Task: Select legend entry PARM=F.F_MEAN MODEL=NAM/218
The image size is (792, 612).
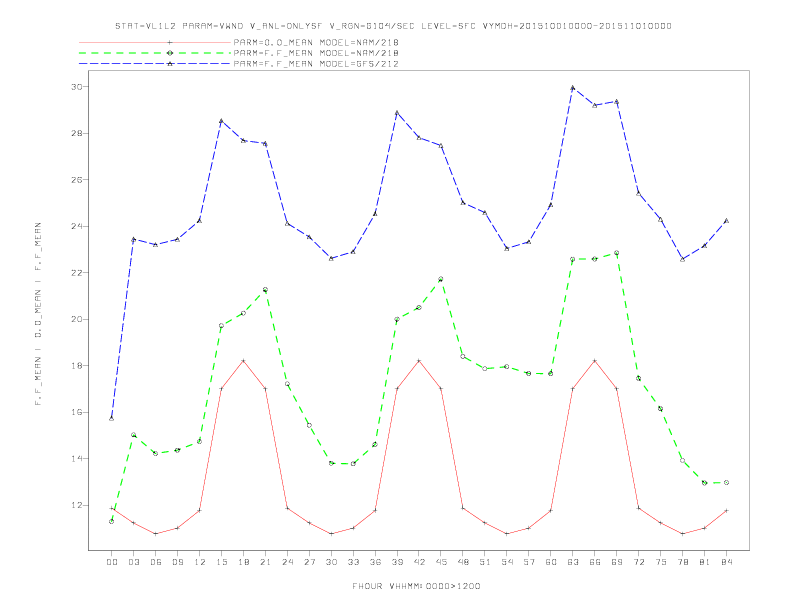Action: click(x=316, y=53)
